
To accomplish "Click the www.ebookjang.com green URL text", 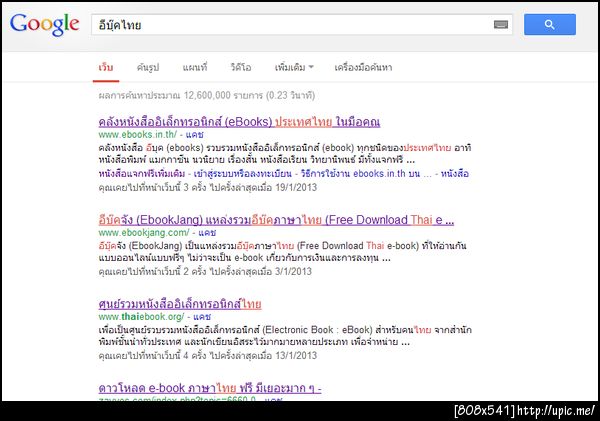I will [x=144, y=233].
